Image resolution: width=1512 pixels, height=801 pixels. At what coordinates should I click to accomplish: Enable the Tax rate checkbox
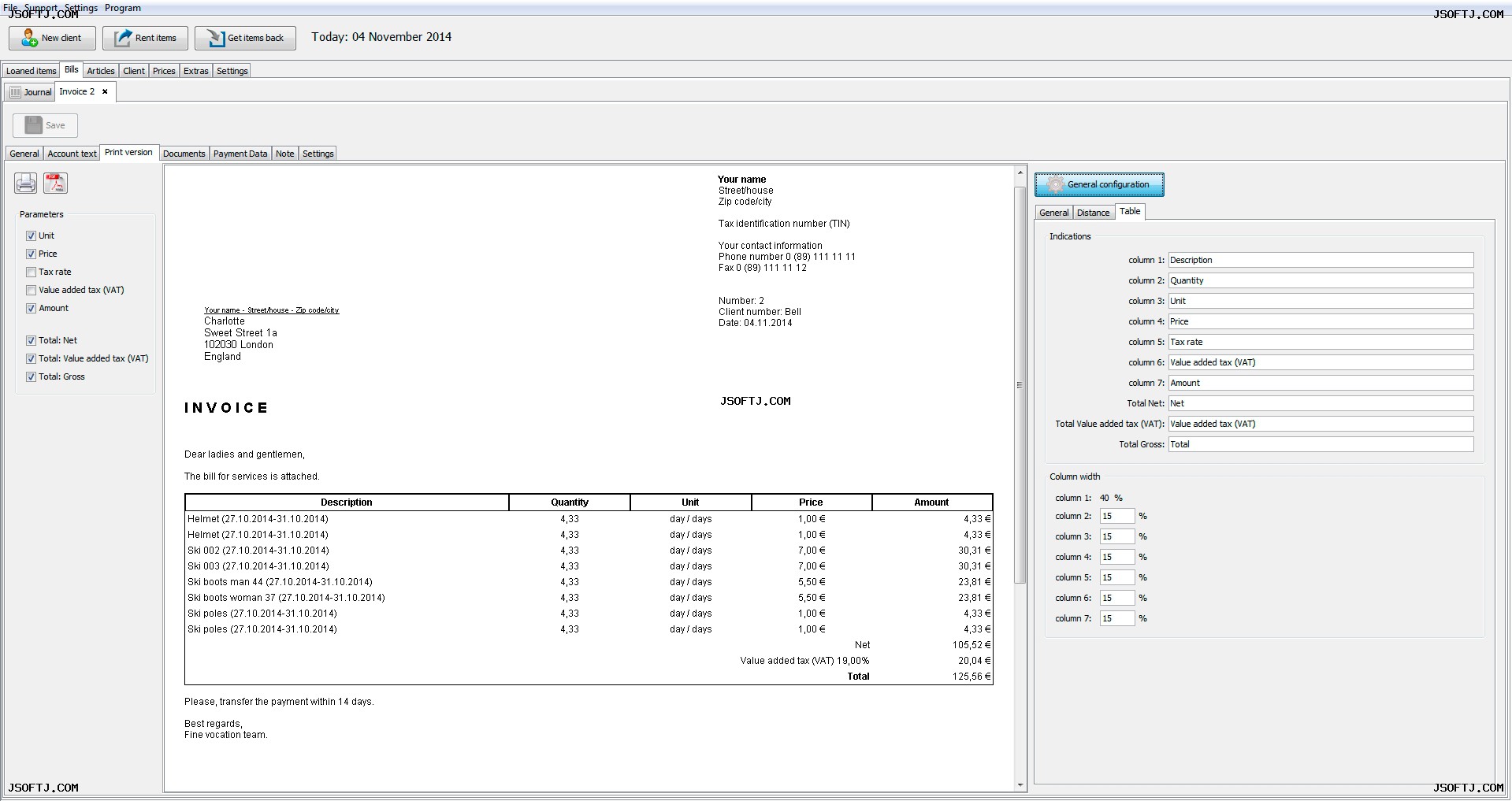[32, 272]
